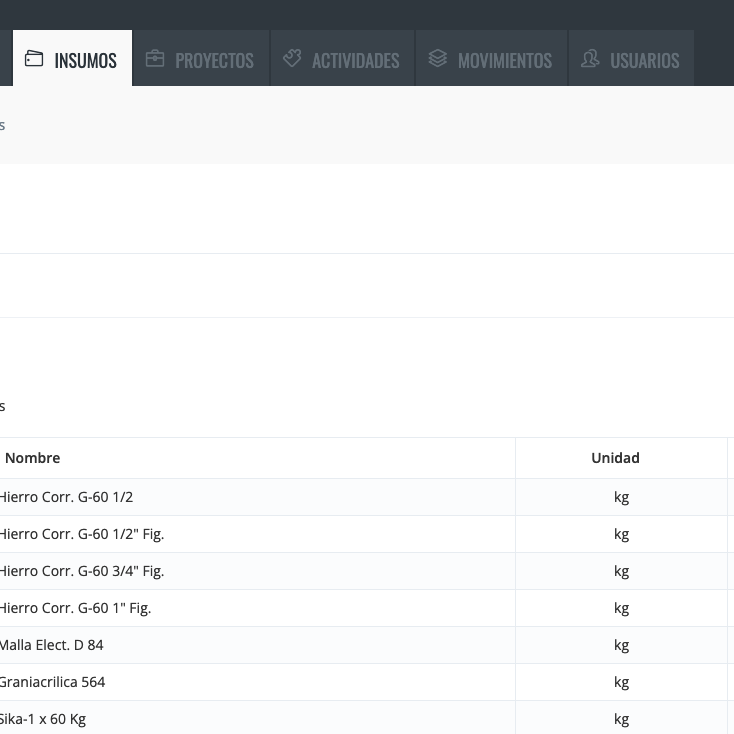
Task: Sort the table by Unidad column header
Action: pos(615,458)
